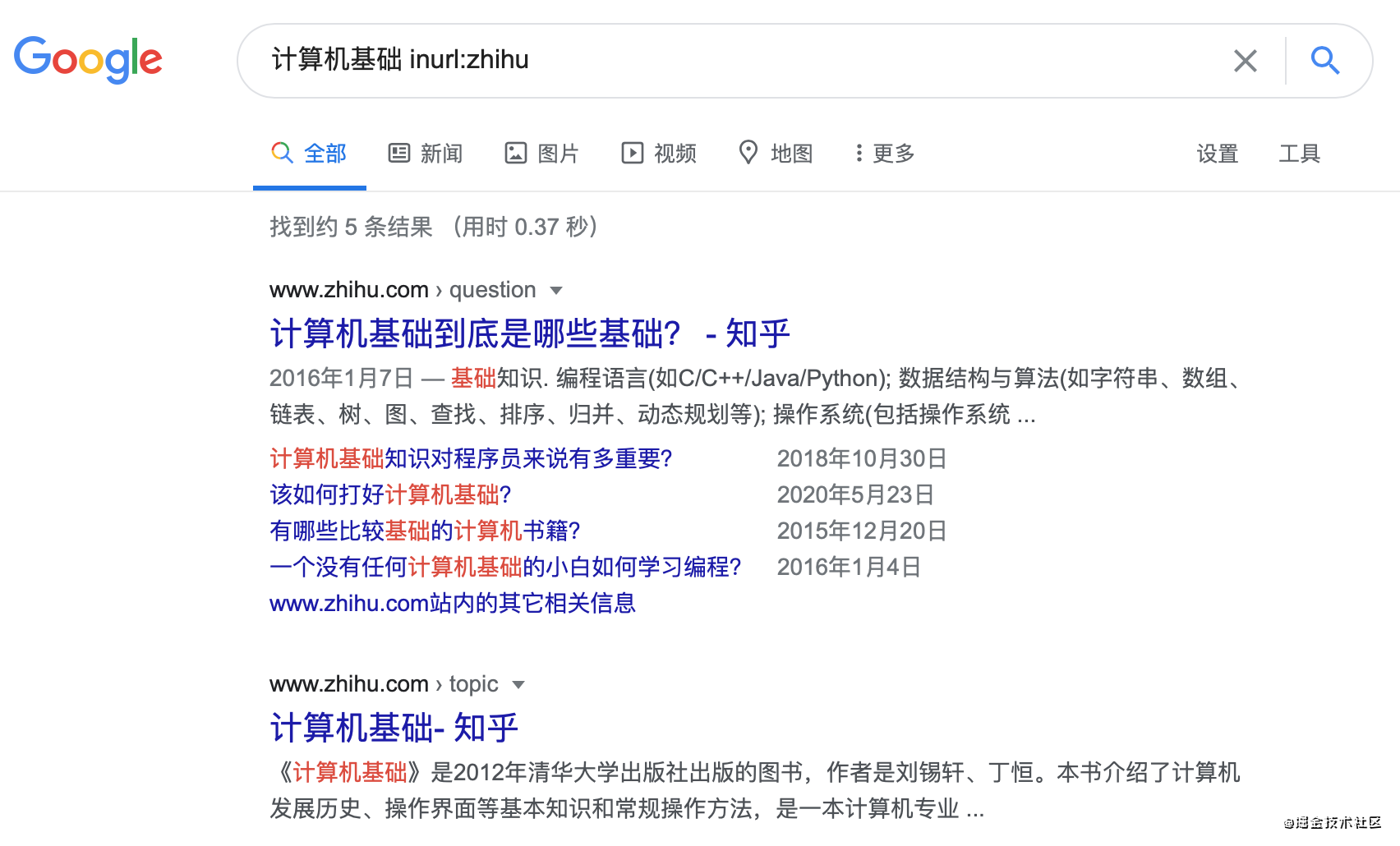
Task: Click the play icon beside 视频
Action: pos(633,153)
